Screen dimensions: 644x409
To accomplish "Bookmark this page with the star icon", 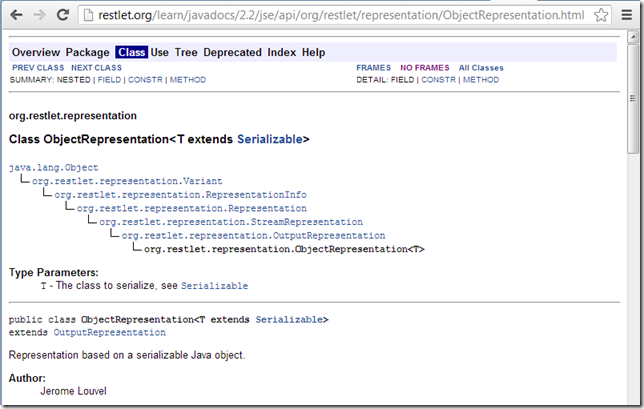I will pos(600,16).
